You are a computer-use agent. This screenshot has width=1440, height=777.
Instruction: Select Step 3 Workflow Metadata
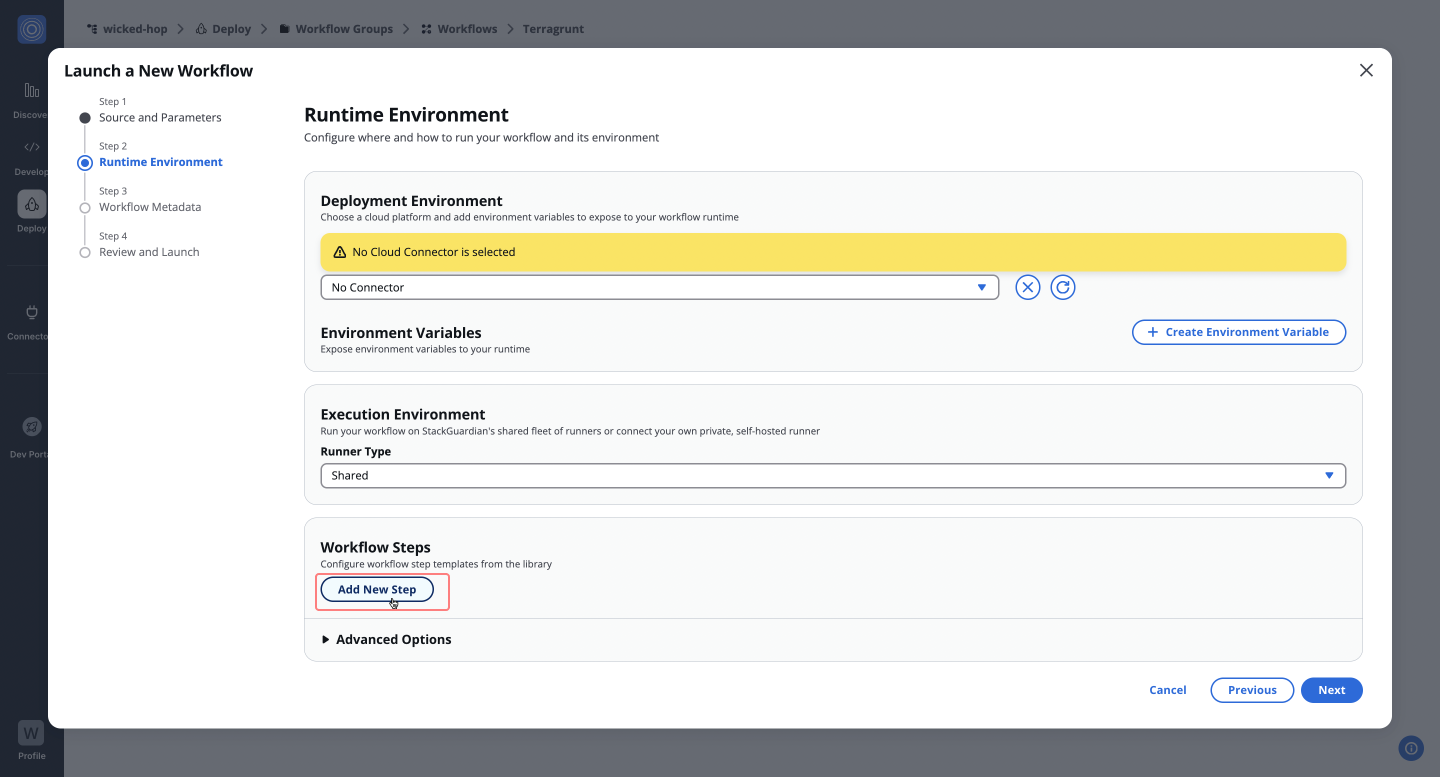150,207
